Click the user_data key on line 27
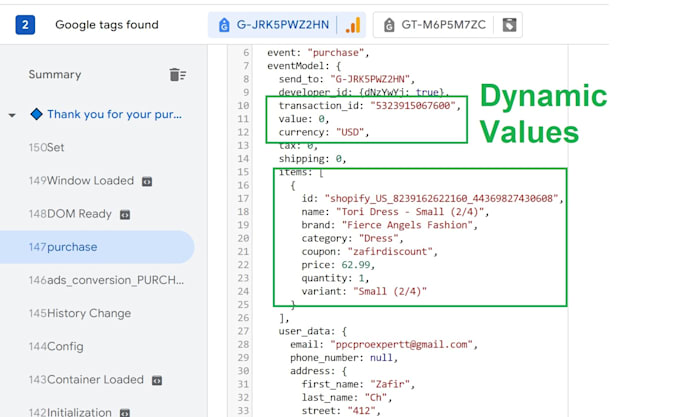The width and height of the screenshot is (680, 417). point(307,331)
